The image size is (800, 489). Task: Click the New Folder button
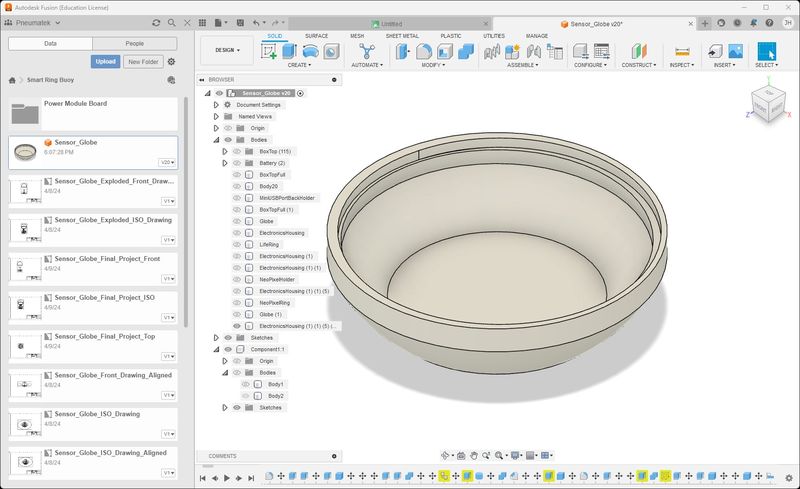[x=143, y=61]
